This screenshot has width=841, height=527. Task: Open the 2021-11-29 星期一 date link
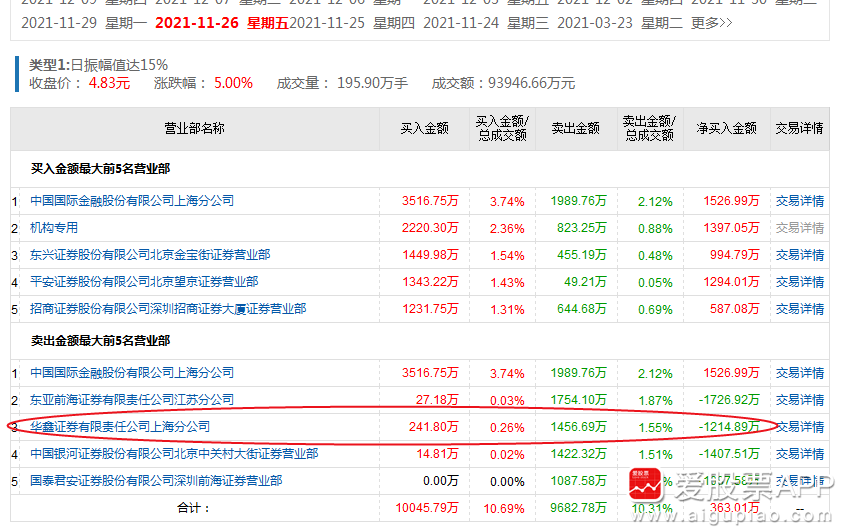(84, 23)
